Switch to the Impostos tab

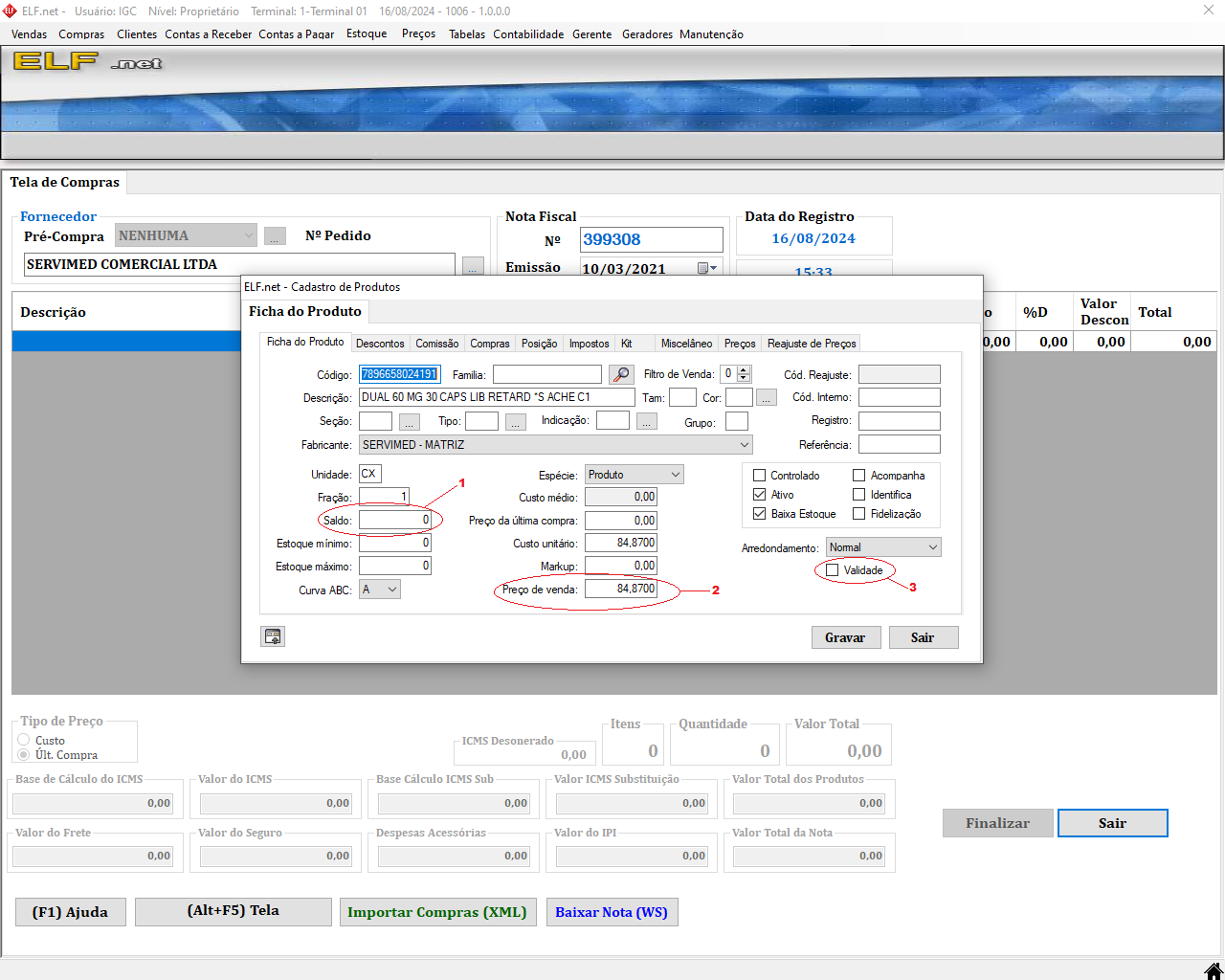(589, 344)
